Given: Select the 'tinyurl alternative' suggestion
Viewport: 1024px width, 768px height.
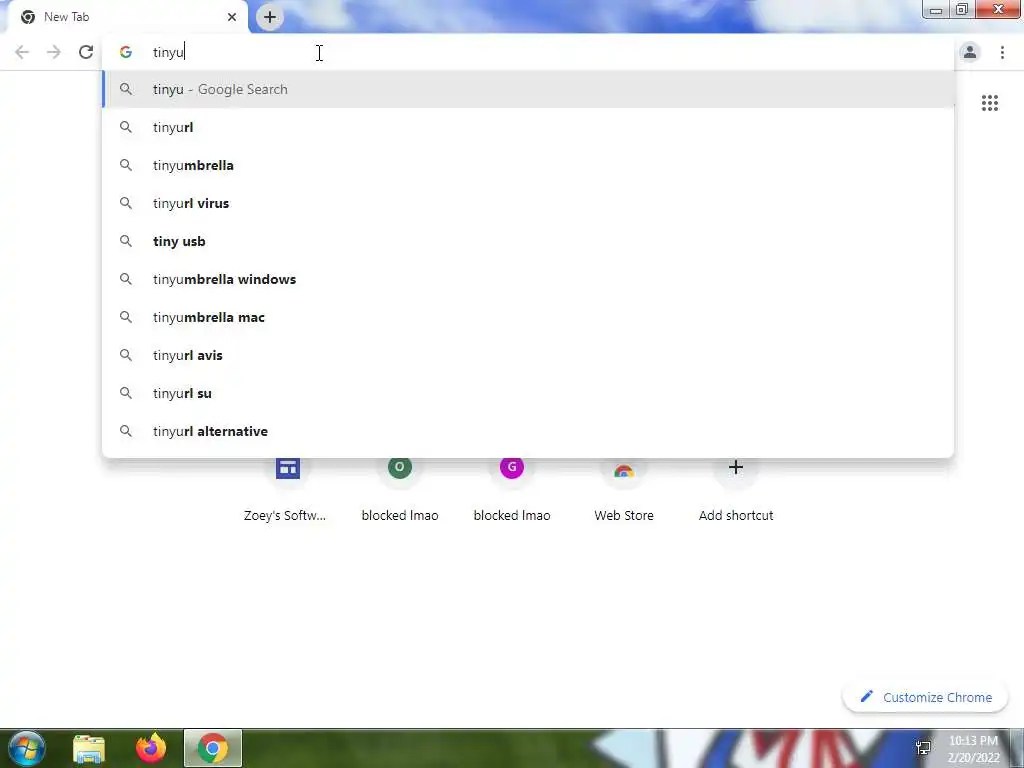Looking at the screenshot, I should coord(528,431).
